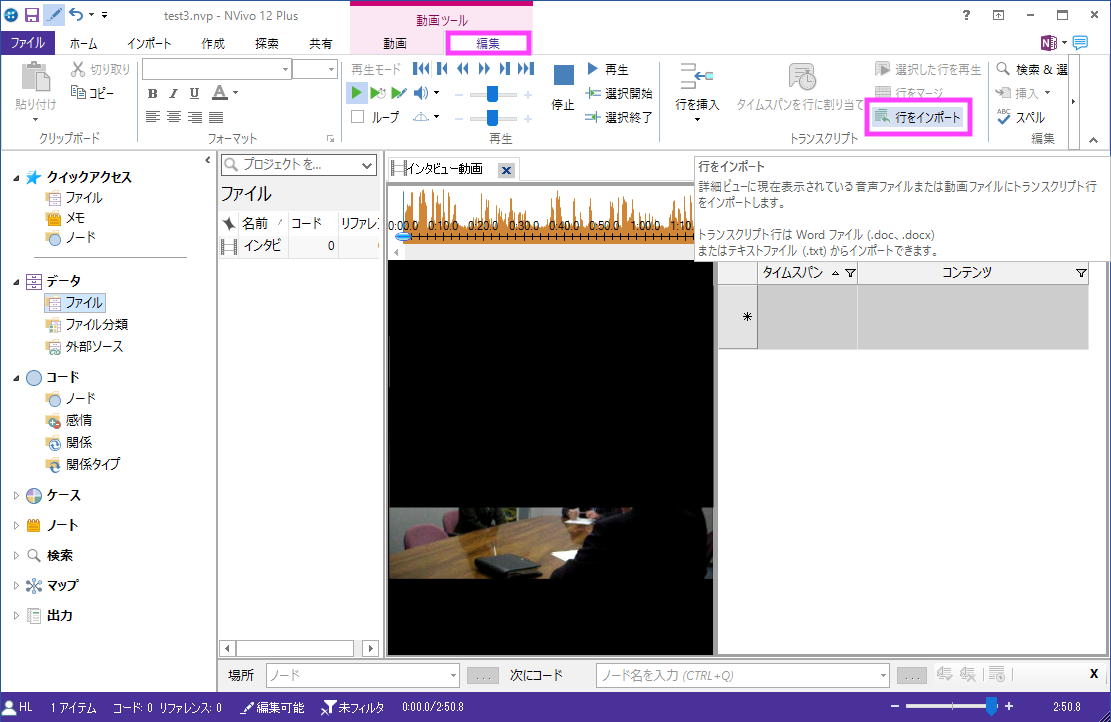The image size is (1111, 722).
Task: Select メモ under クイックアクセス
Action: point(65,218)
